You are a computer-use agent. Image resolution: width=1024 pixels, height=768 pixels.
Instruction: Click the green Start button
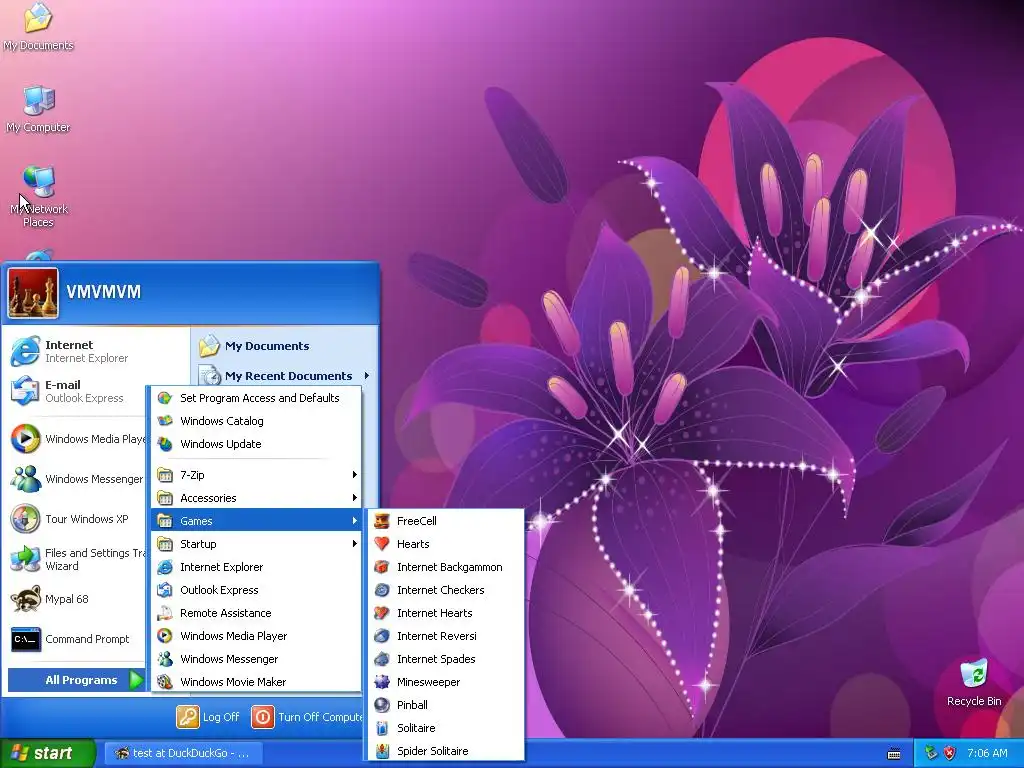click(47, 753)
